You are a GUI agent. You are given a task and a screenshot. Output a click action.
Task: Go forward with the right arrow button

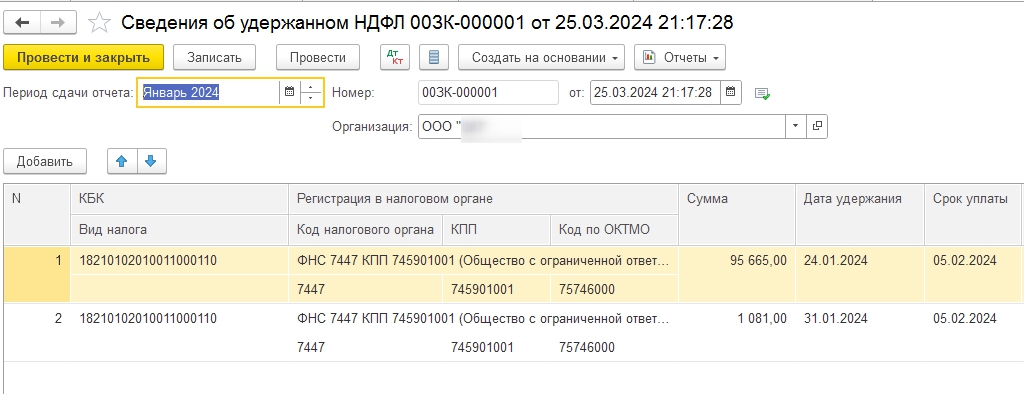[x=58, y=23]
